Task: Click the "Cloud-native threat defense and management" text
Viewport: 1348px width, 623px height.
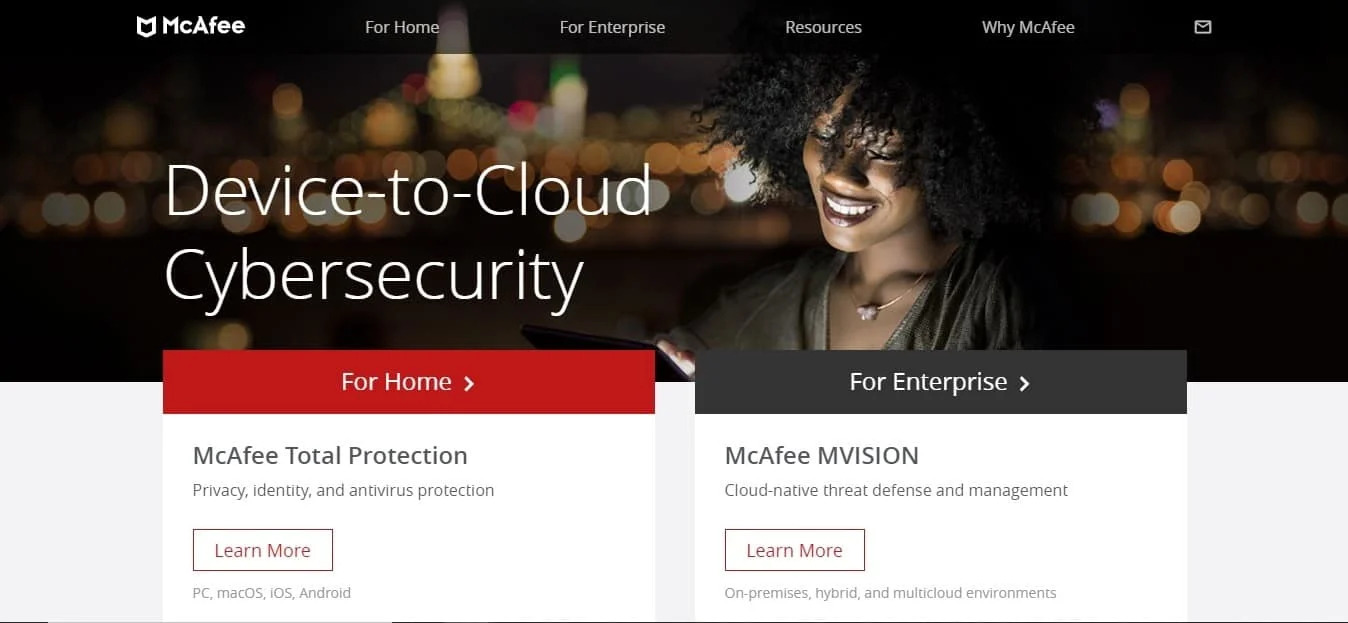Action: [896, 490]
